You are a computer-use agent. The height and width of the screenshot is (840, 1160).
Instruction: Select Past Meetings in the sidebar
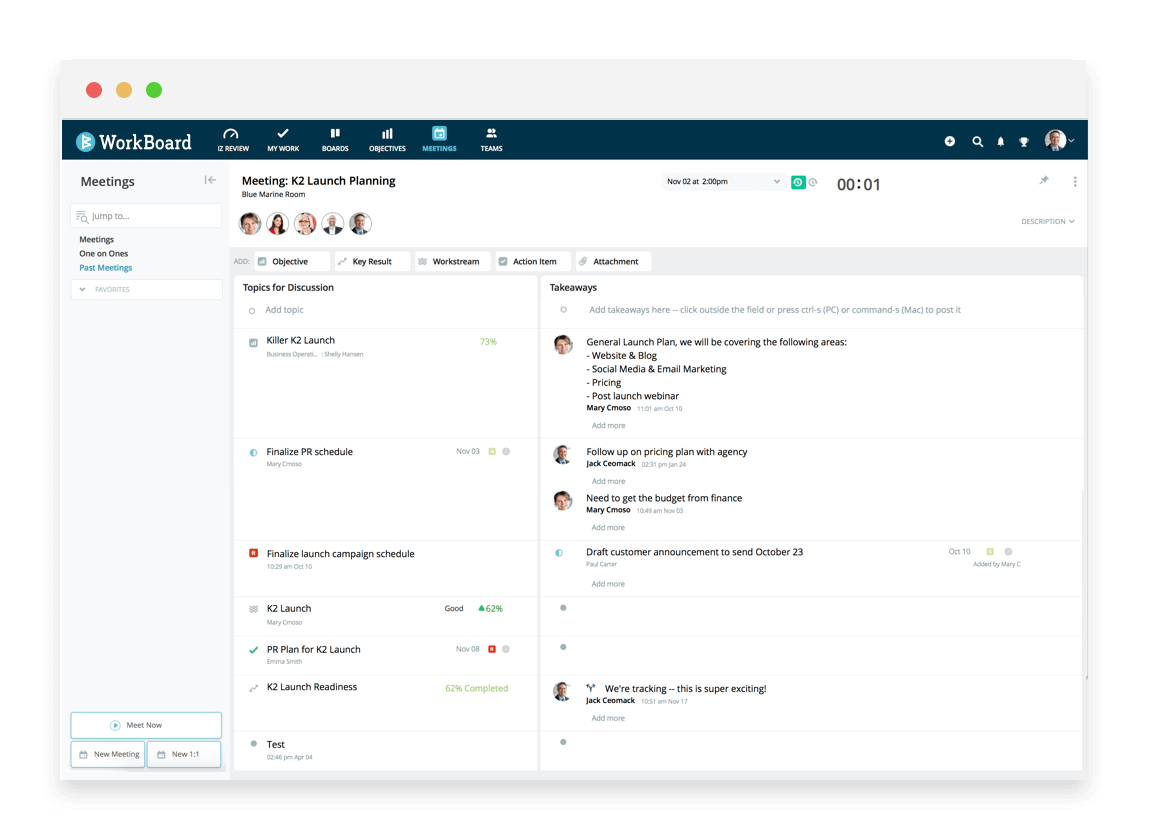(105, 267)
